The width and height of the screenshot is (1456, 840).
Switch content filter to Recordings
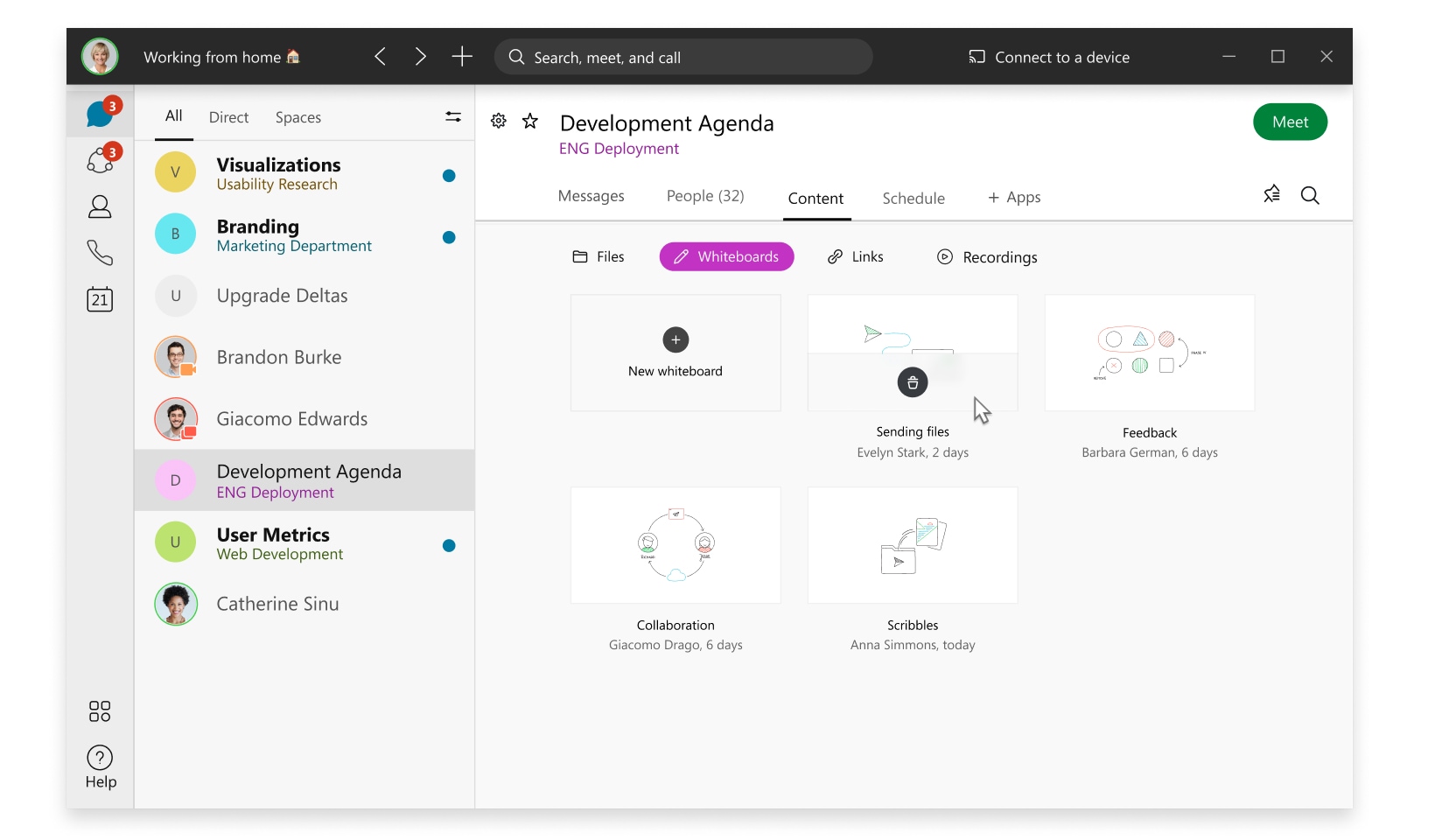987,257
